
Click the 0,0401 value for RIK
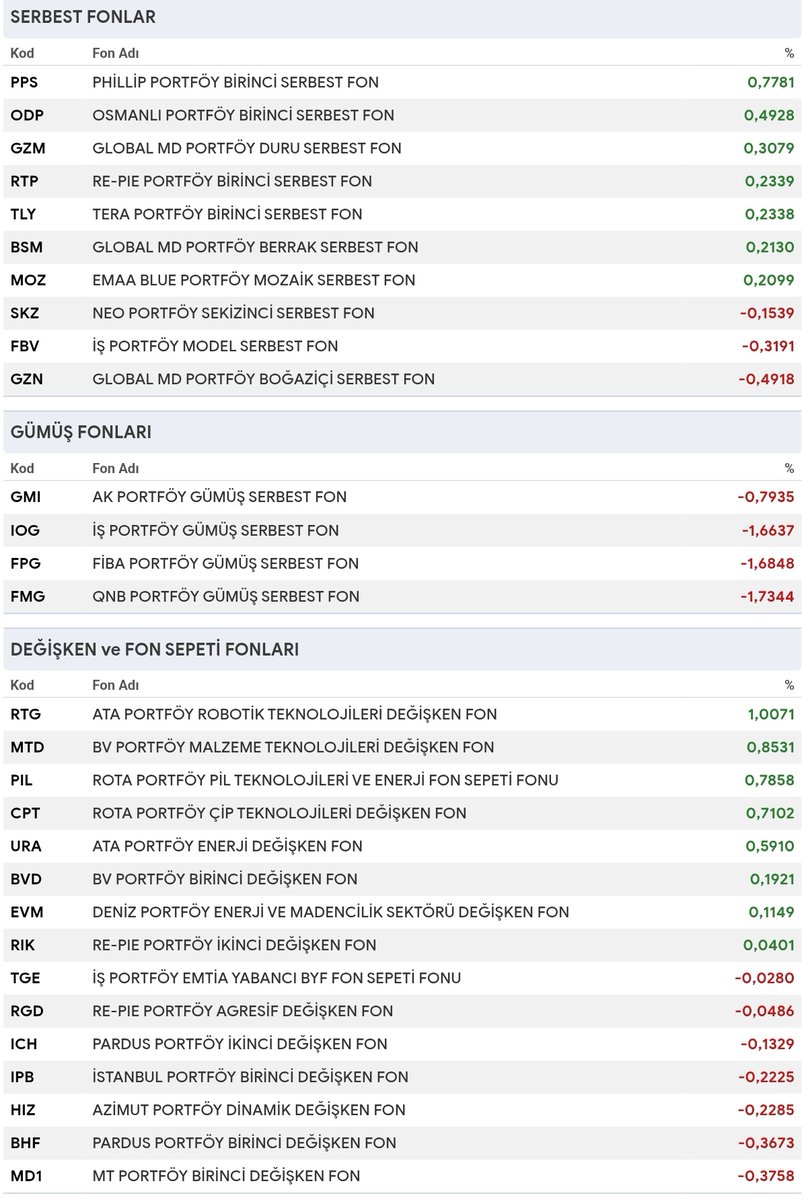[x=770, y=945]
